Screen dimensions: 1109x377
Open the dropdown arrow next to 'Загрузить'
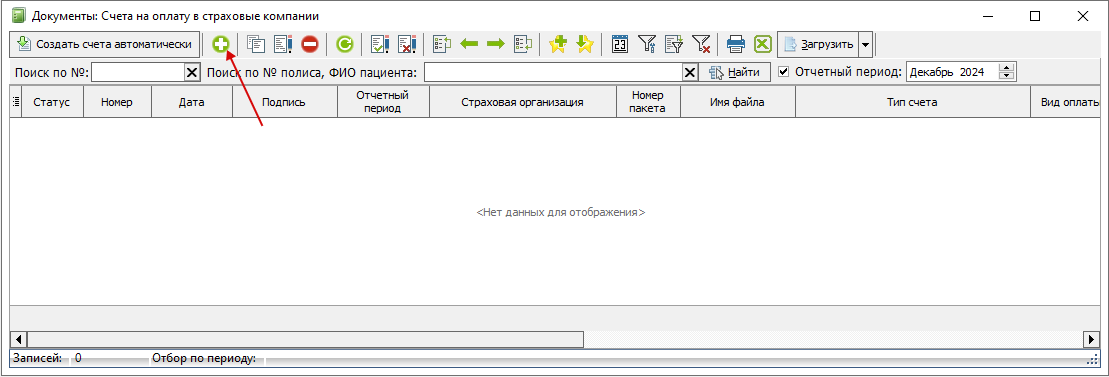tap(866, 45)
